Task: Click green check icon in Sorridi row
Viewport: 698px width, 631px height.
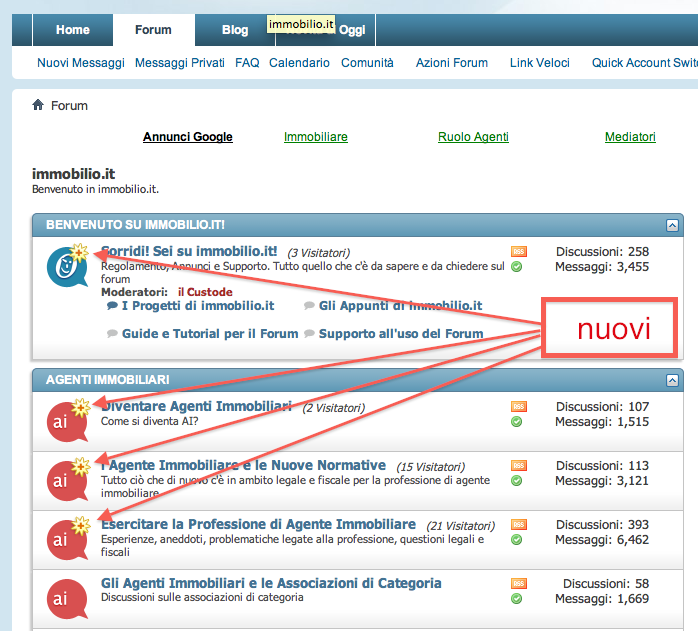Action: (517, 267)
